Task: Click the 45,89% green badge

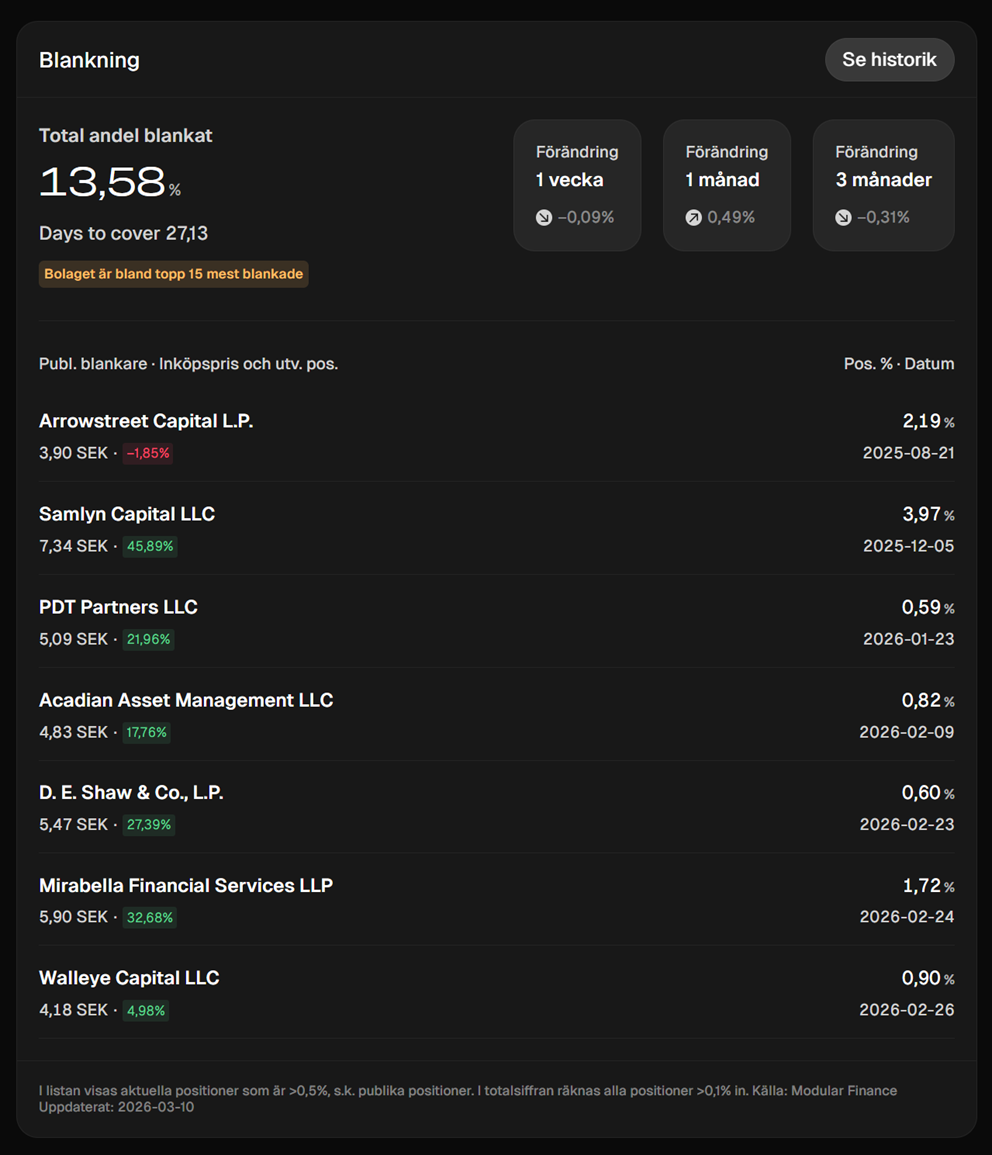Action: [150, 547]
